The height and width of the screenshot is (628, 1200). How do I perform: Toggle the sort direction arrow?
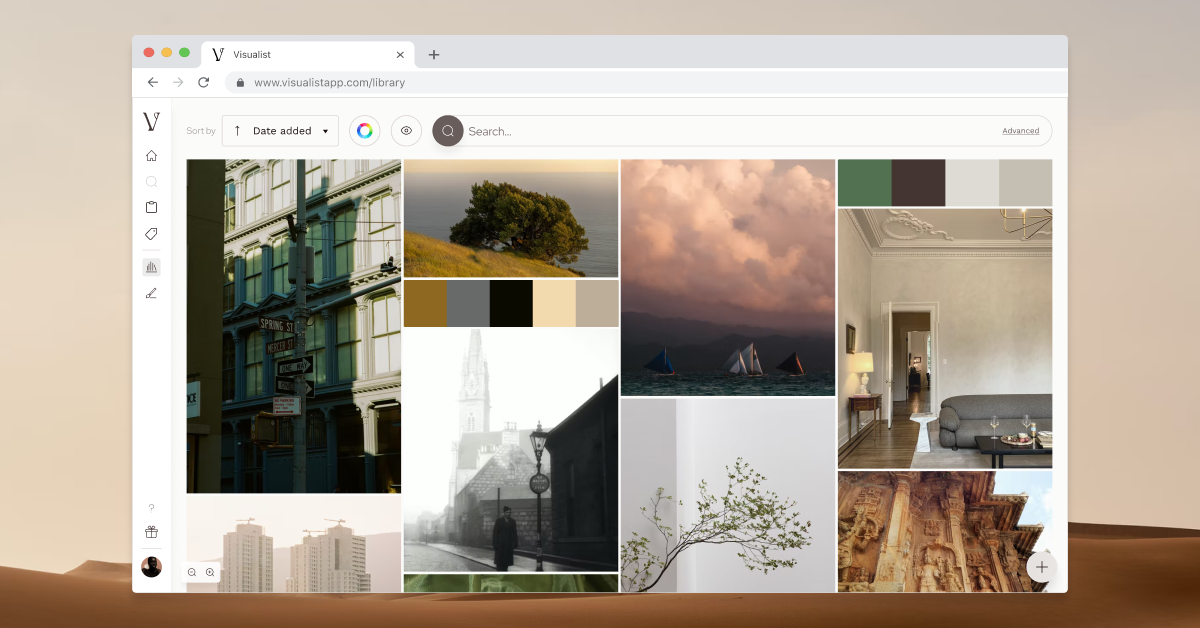tap(237, 131)
